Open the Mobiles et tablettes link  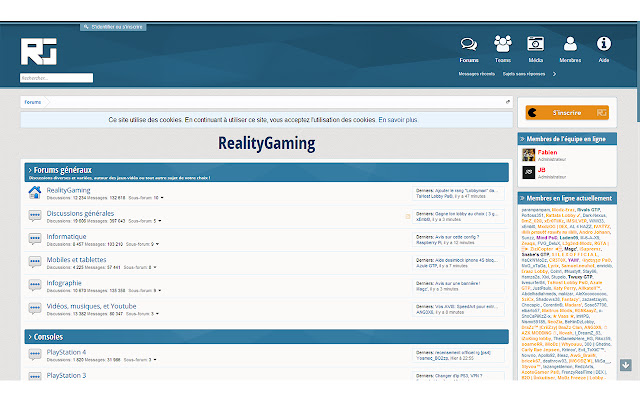76,260
